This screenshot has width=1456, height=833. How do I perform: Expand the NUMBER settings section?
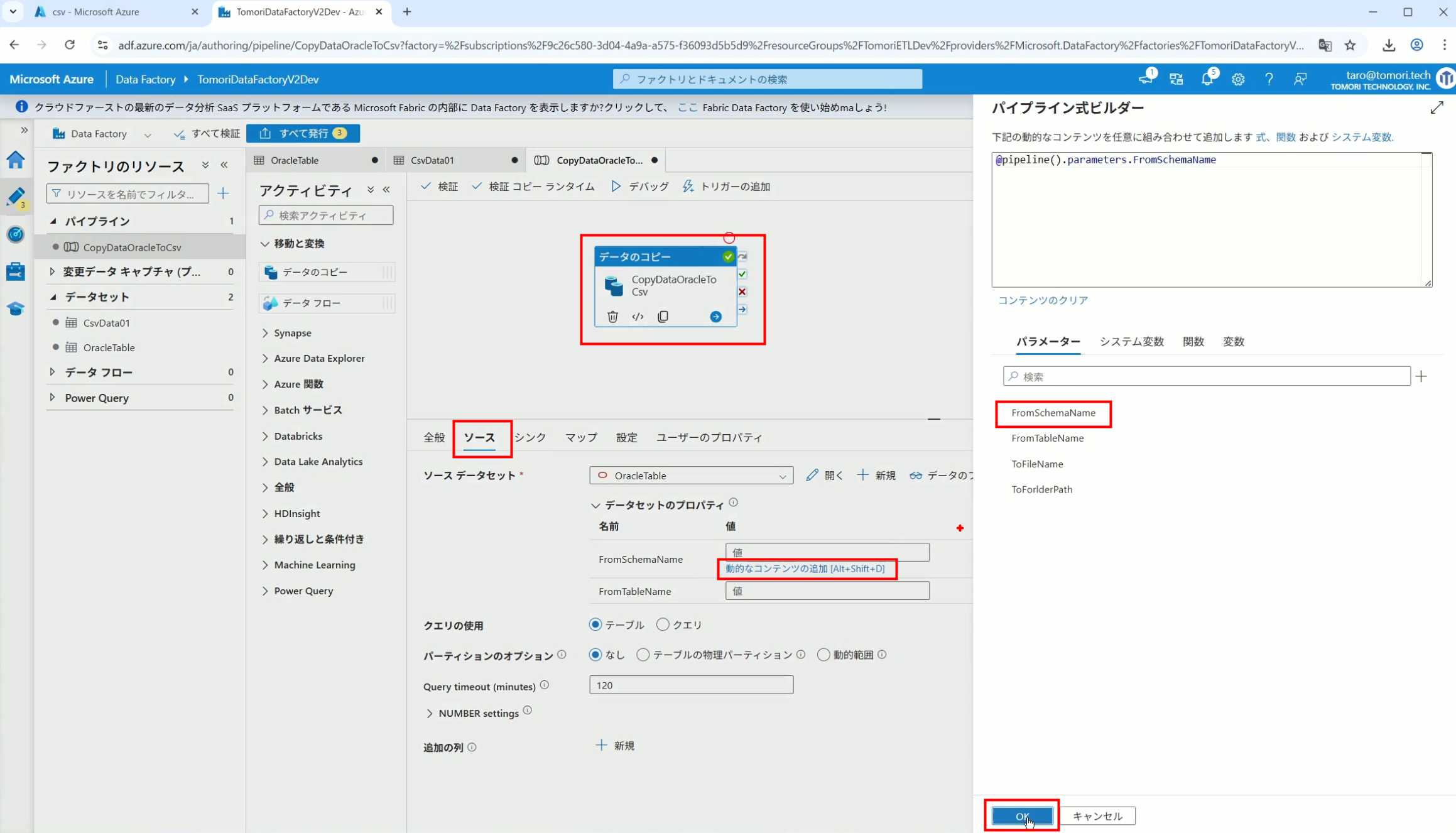pos(430,713)
